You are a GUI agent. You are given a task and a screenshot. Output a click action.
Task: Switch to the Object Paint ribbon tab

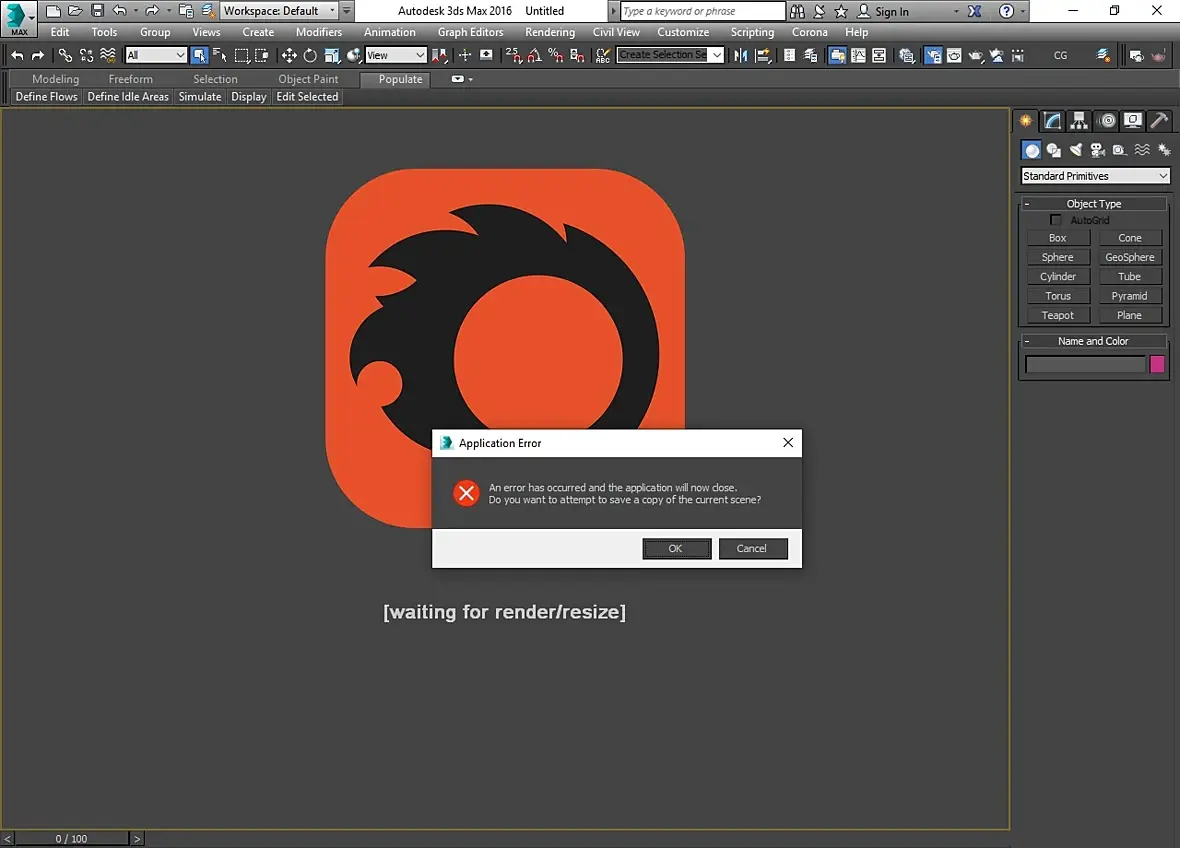[x=308, y=79]
